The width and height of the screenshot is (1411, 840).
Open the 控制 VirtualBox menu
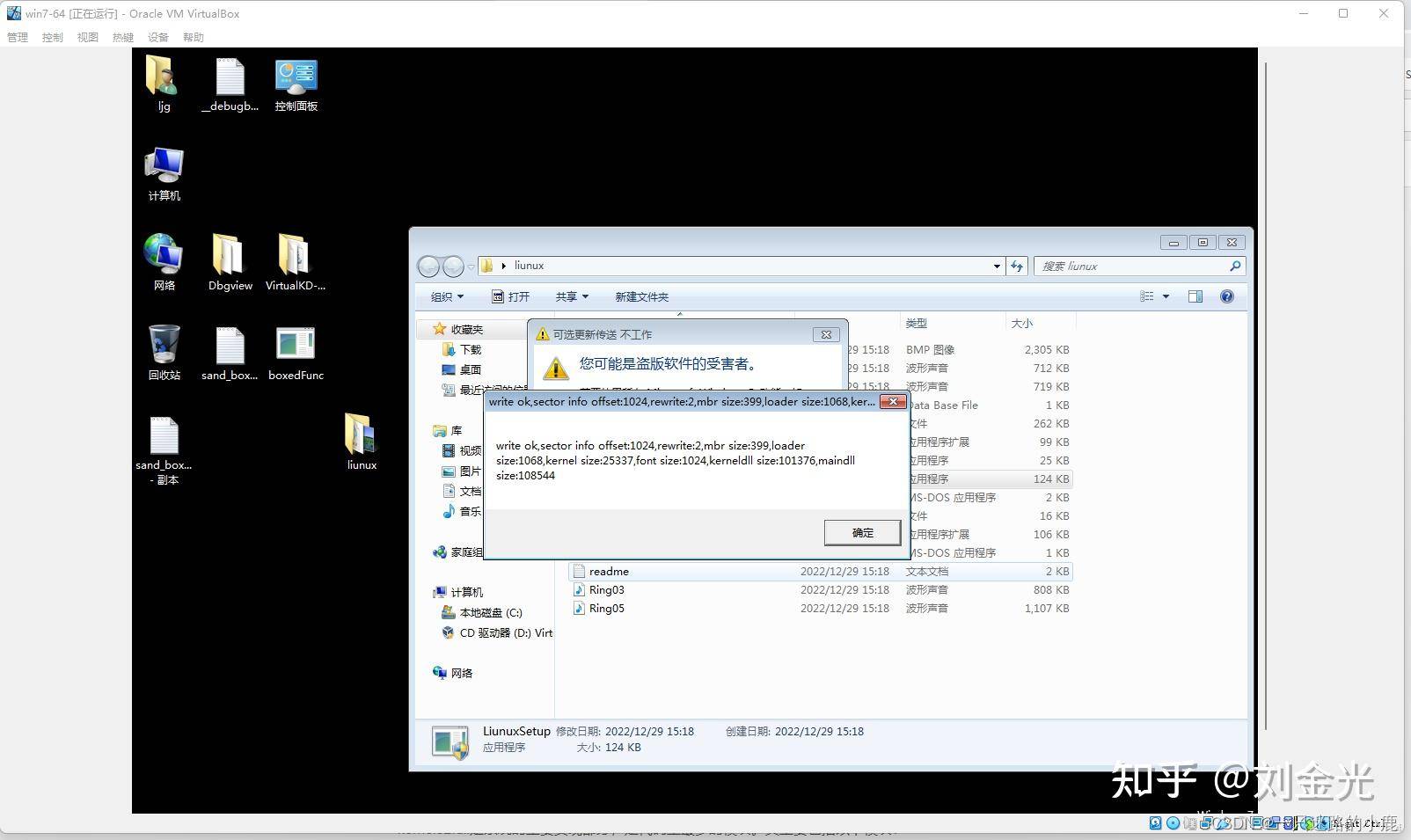(53, 37)
